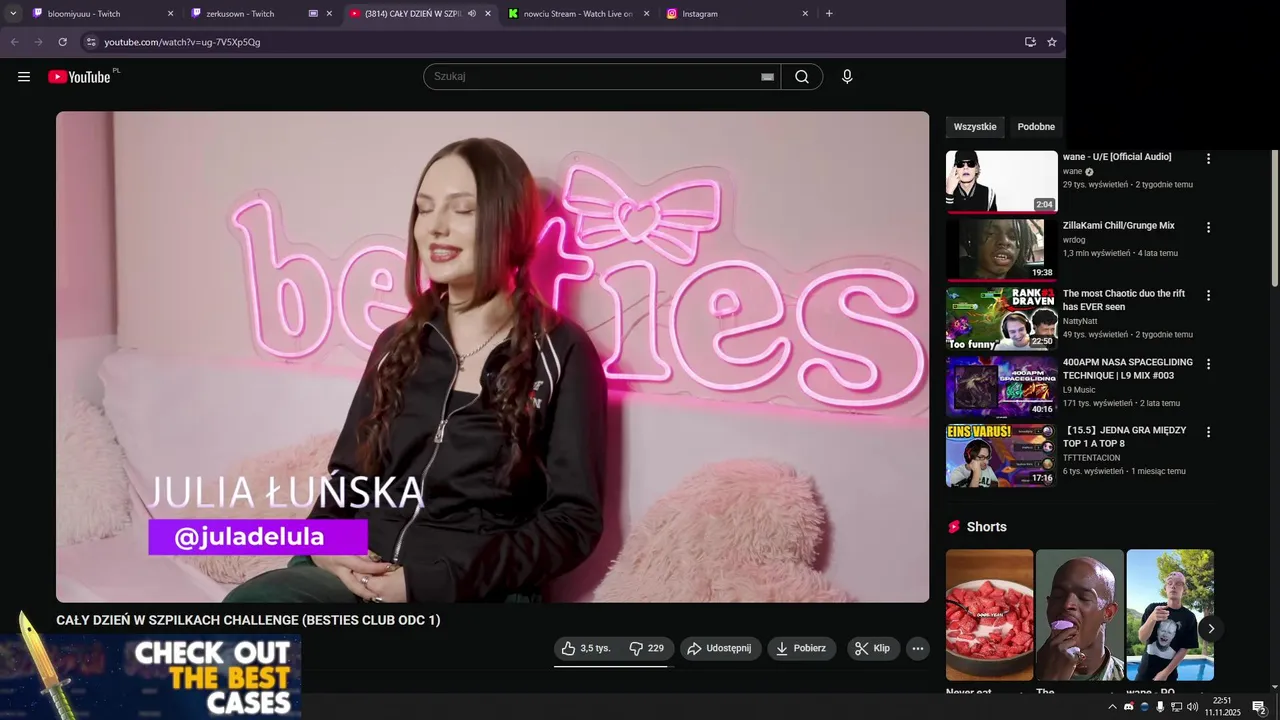Open options for ZillaKami Chill/Grunge Mix
The width and height of the screenshot is (1280, 720).
pyautogui.click(x=1208, y=228)
